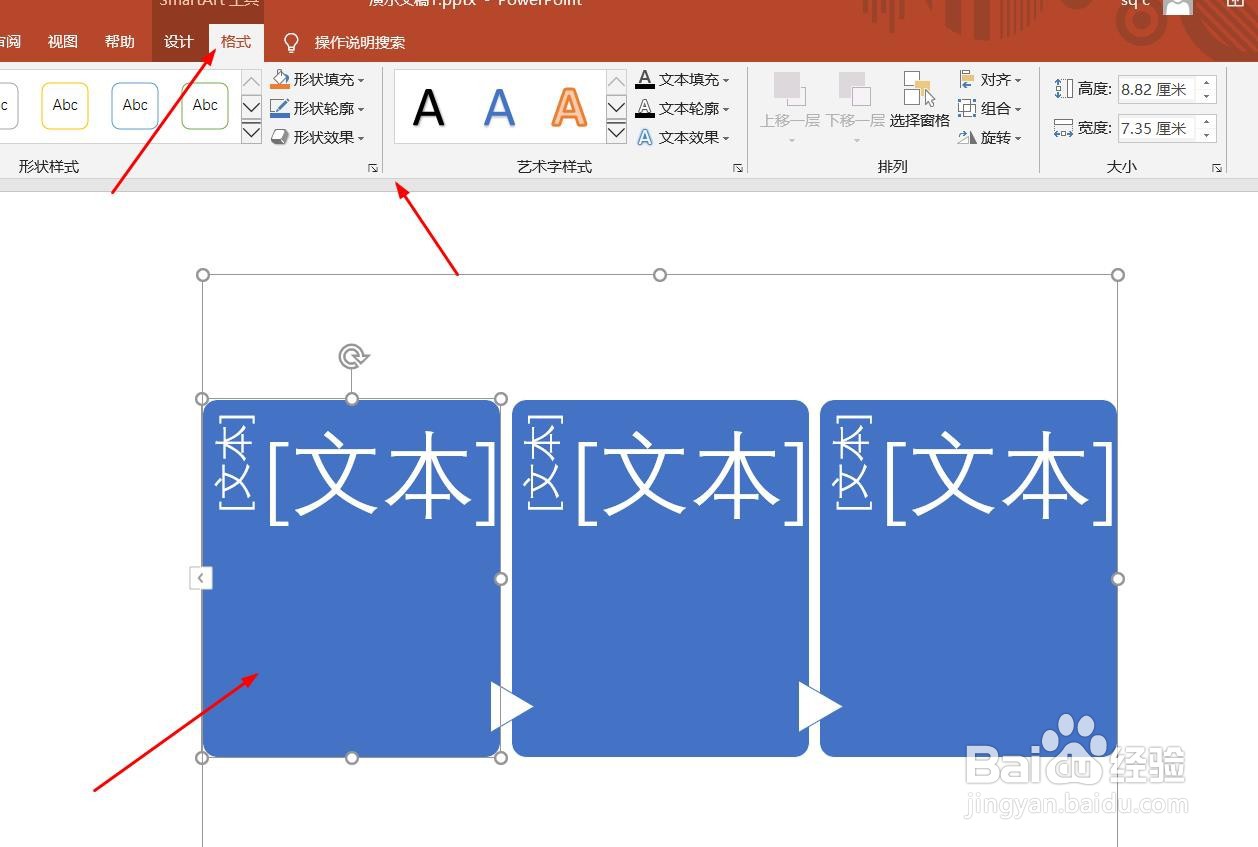This screenshot has width=1258, height=847.
Task: Click the arrow between first and second box
Action: [511, 706]
